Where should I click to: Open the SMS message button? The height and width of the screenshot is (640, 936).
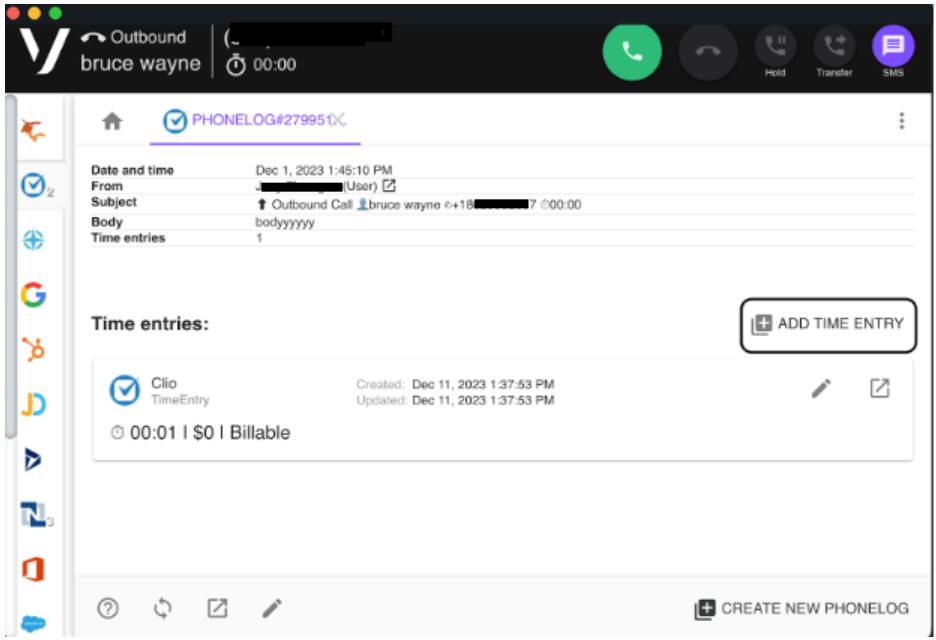click(x=893, y=47)
